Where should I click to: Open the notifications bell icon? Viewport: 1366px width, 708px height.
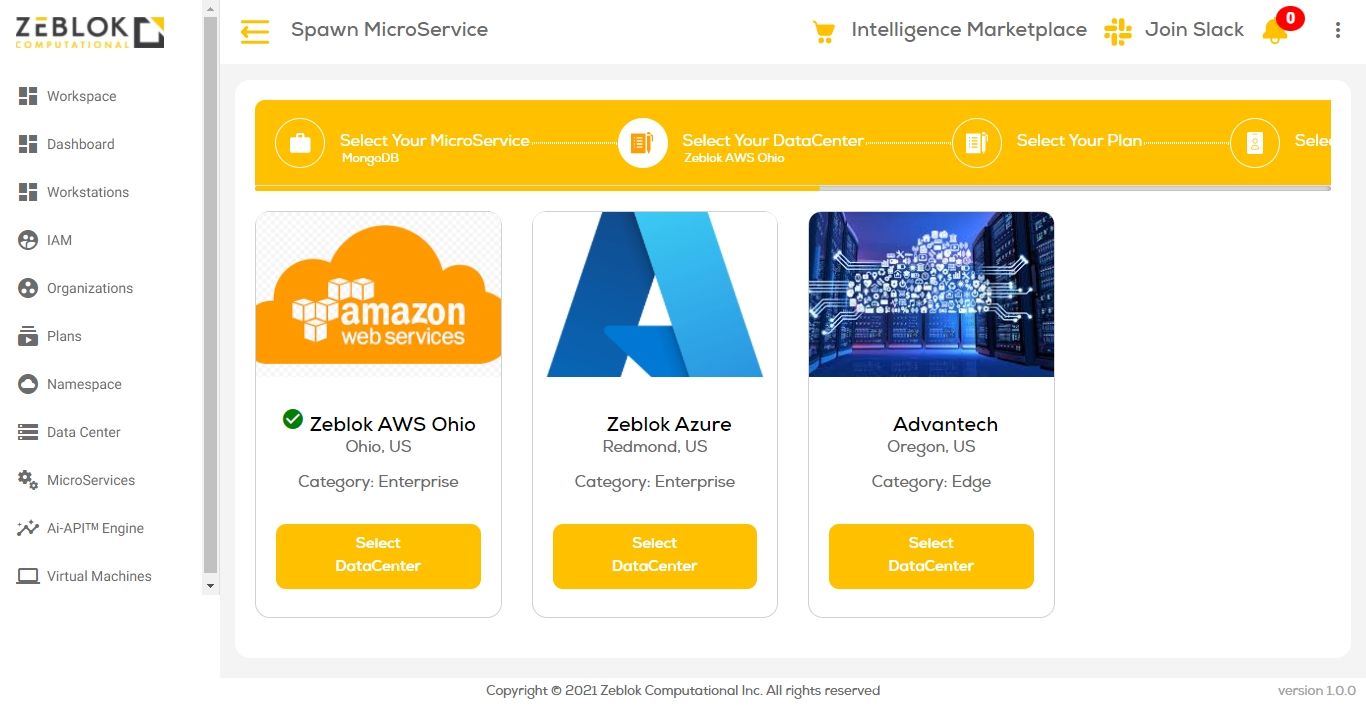coord(1275,31)
